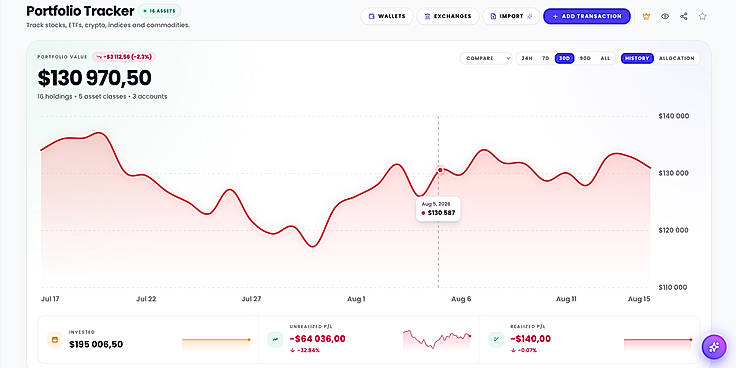Click the Invested wallet icon
Viewport: 736px width, 368px height.
click(55, 340)
